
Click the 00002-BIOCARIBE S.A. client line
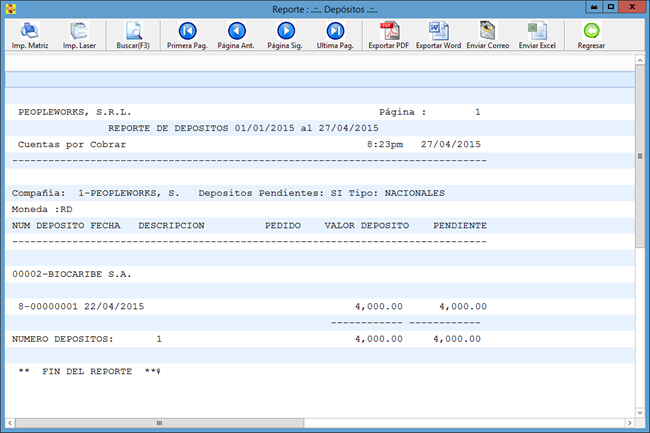[x=72, y=273]
